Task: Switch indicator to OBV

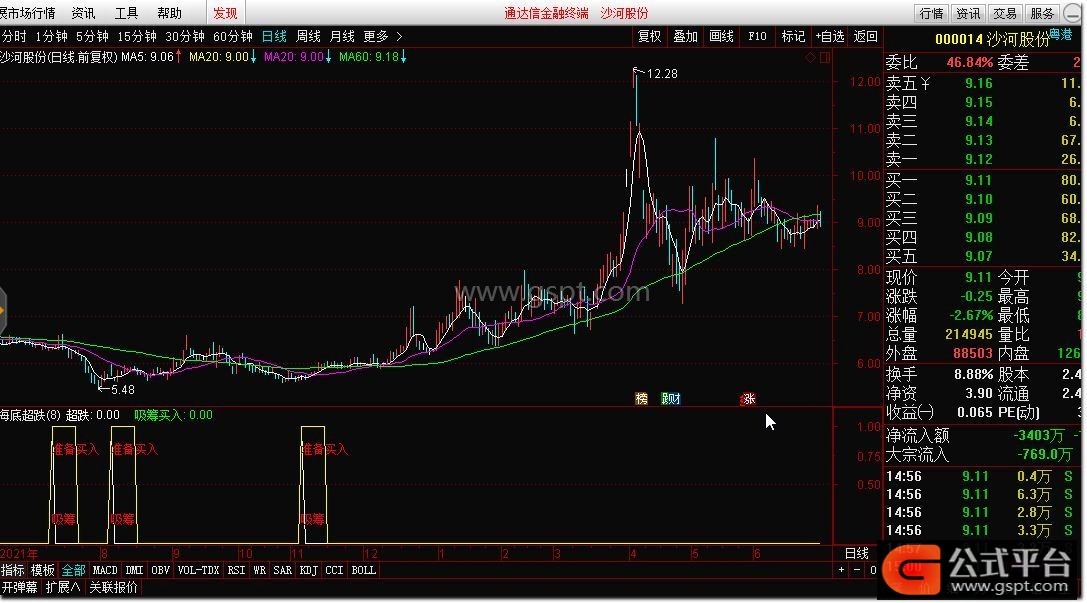Action: [160, 570]
